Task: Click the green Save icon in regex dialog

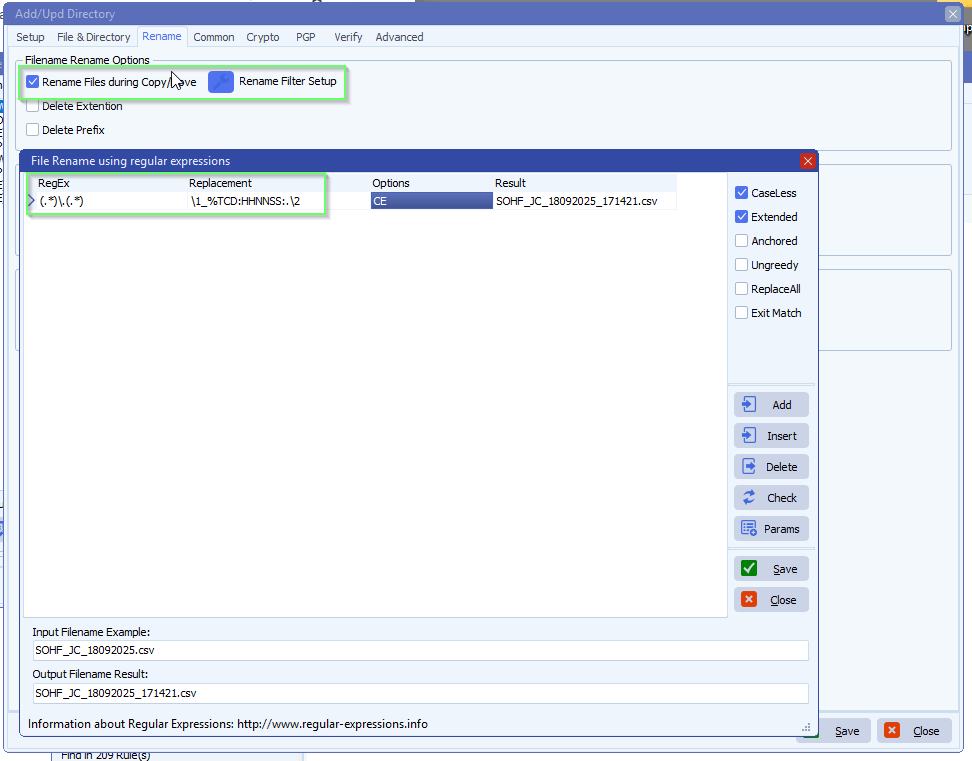Action: pos(749,569)
